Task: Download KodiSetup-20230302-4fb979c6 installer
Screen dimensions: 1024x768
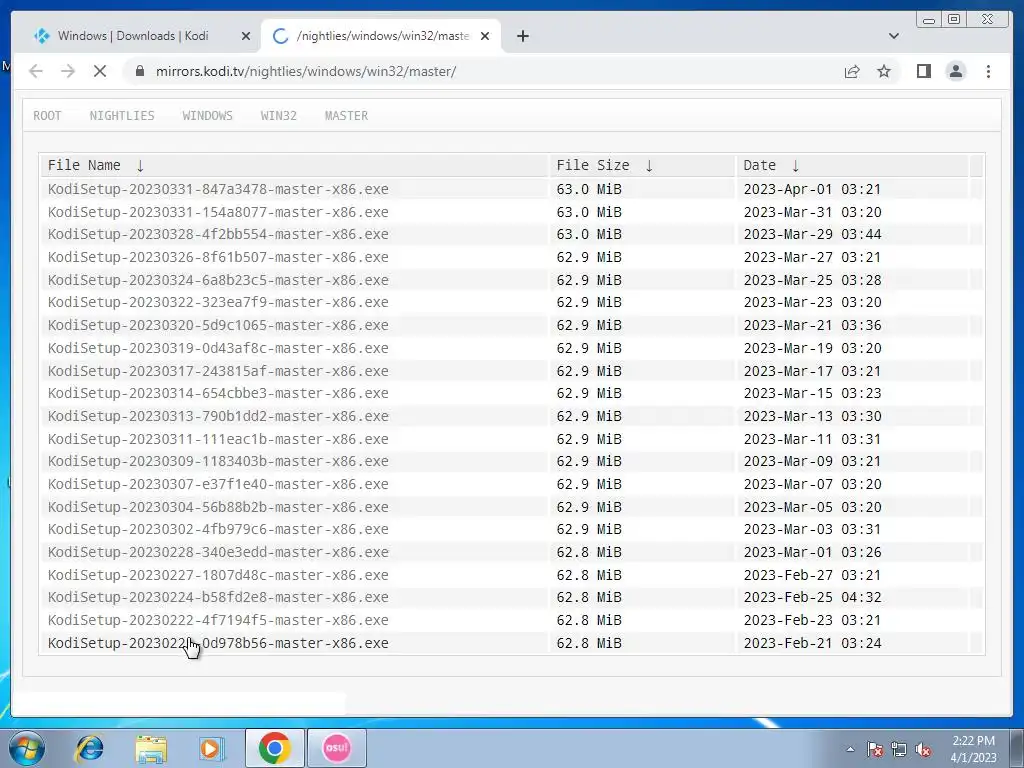Action: coord(218,529)
